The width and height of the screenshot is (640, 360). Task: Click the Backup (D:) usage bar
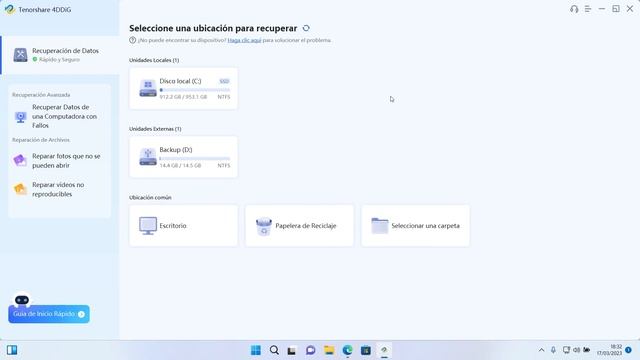[195, 158]
